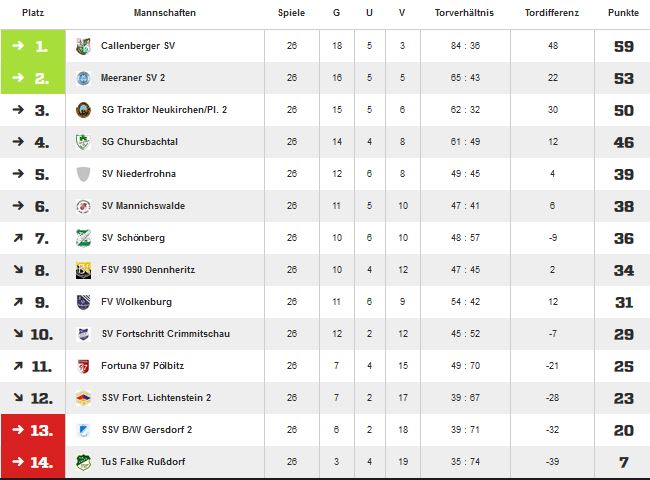The image size is (650, 480).
Task: Click the Punkte column header
Action: point(623,13)
